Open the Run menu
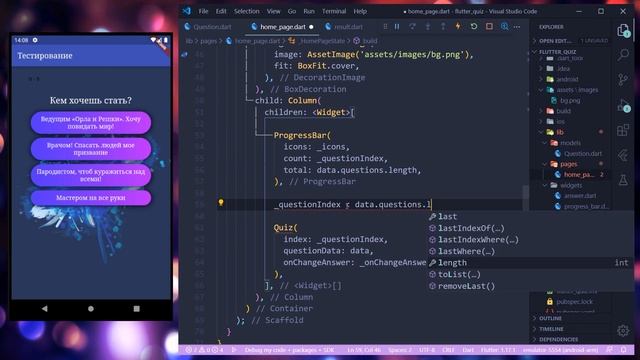This screenshot has height=360, width=640. (x=309, y=11)
